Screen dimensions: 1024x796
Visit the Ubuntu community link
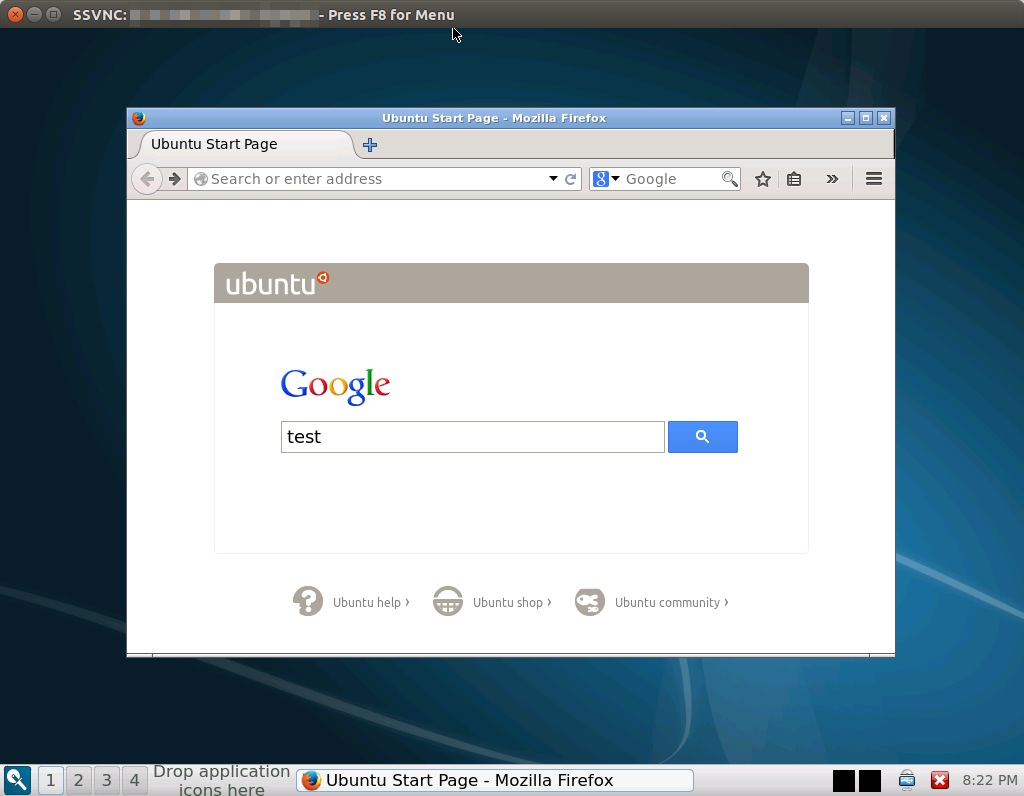pyautogui.click(x=667, y=602)
